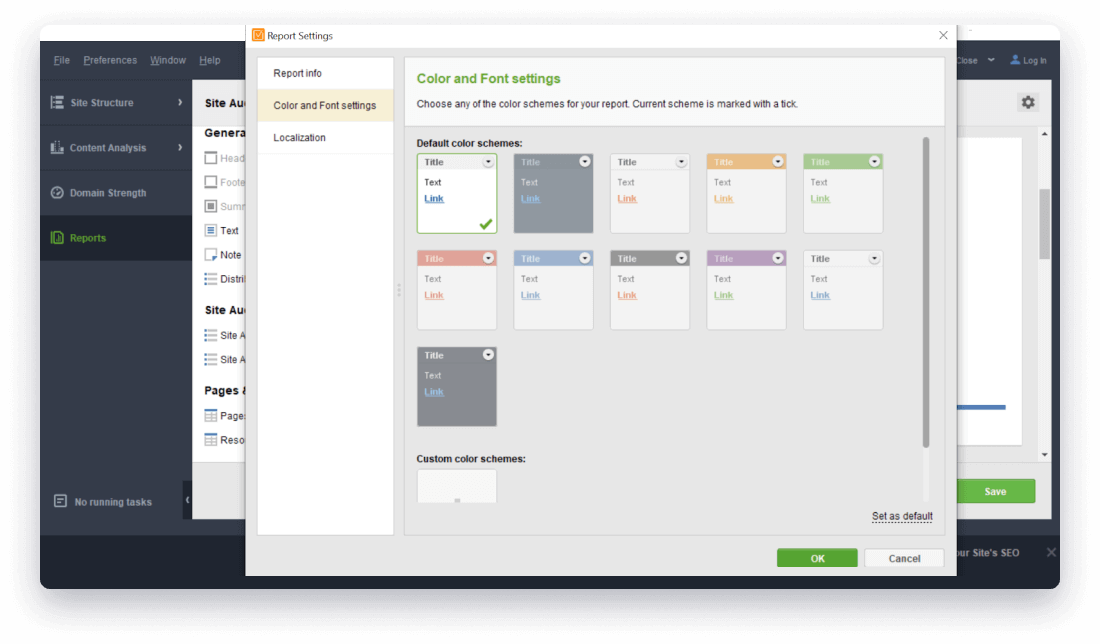Image resolution: width=1100 pixels, height=644 pixels.
Task: Open dropdown arrow on white selected scheme
Action: (x=488, y=162)
